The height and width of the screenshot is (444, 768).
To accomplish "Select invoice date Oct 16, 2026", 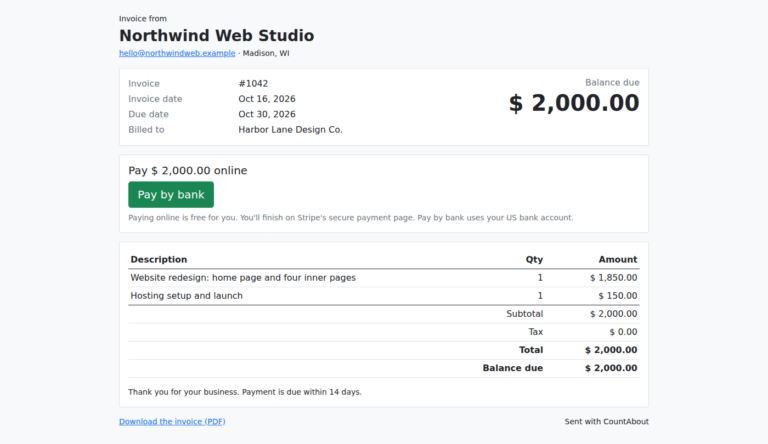I will click(267, 99).
